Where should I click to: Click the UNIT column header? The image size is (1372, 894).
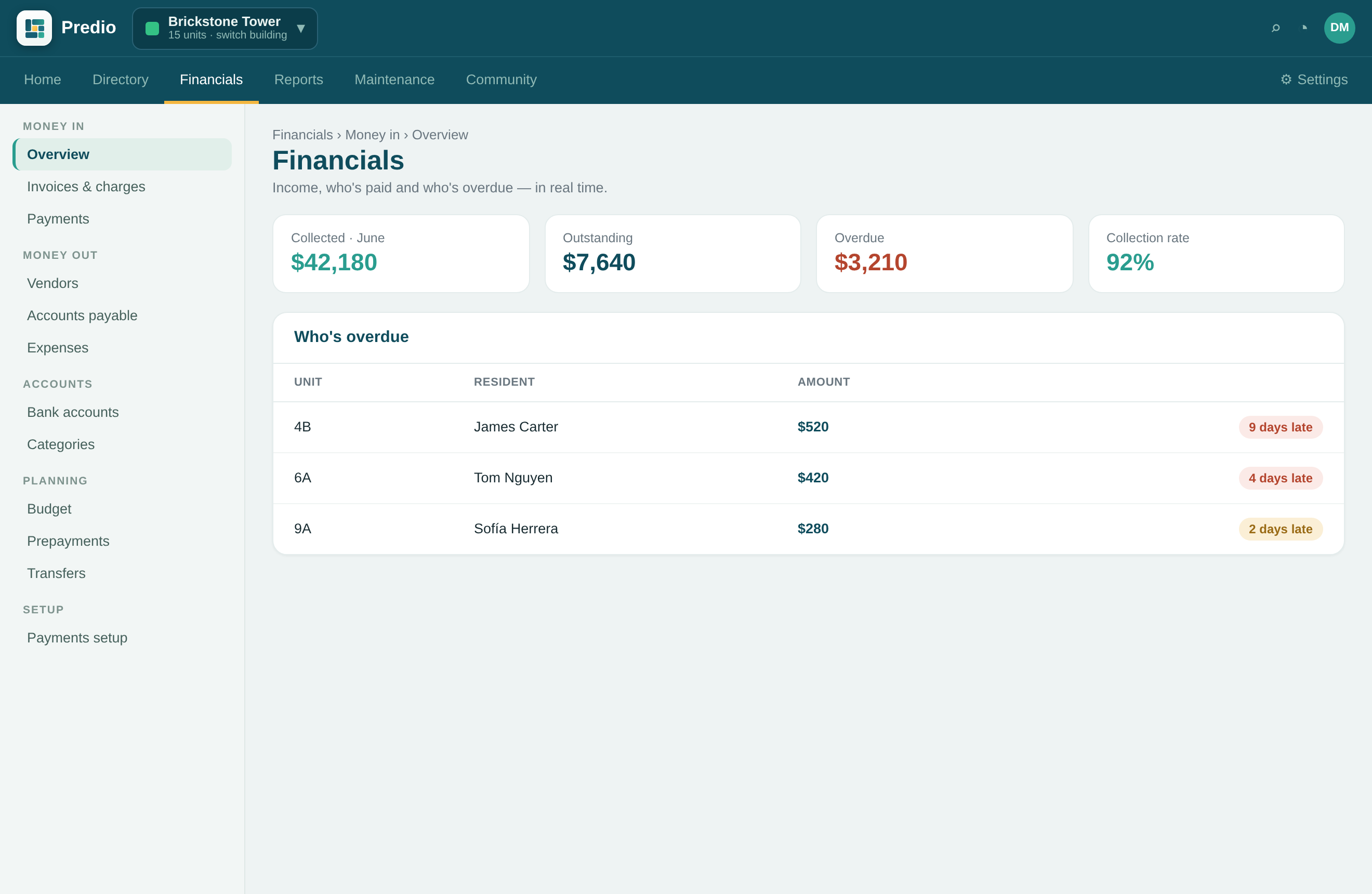point(308,382)
